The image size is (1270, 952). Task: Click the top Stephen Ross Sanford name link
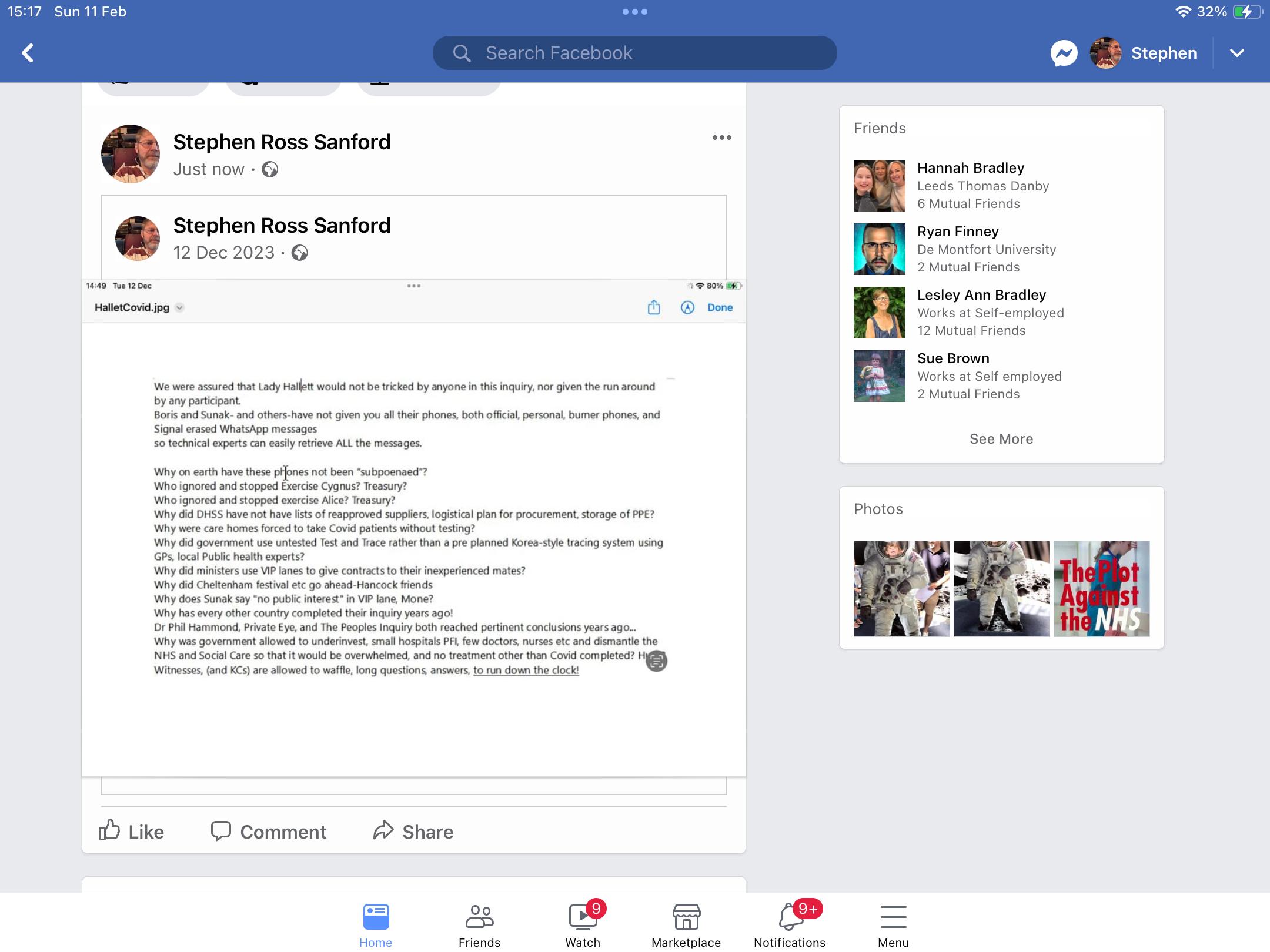282,142
